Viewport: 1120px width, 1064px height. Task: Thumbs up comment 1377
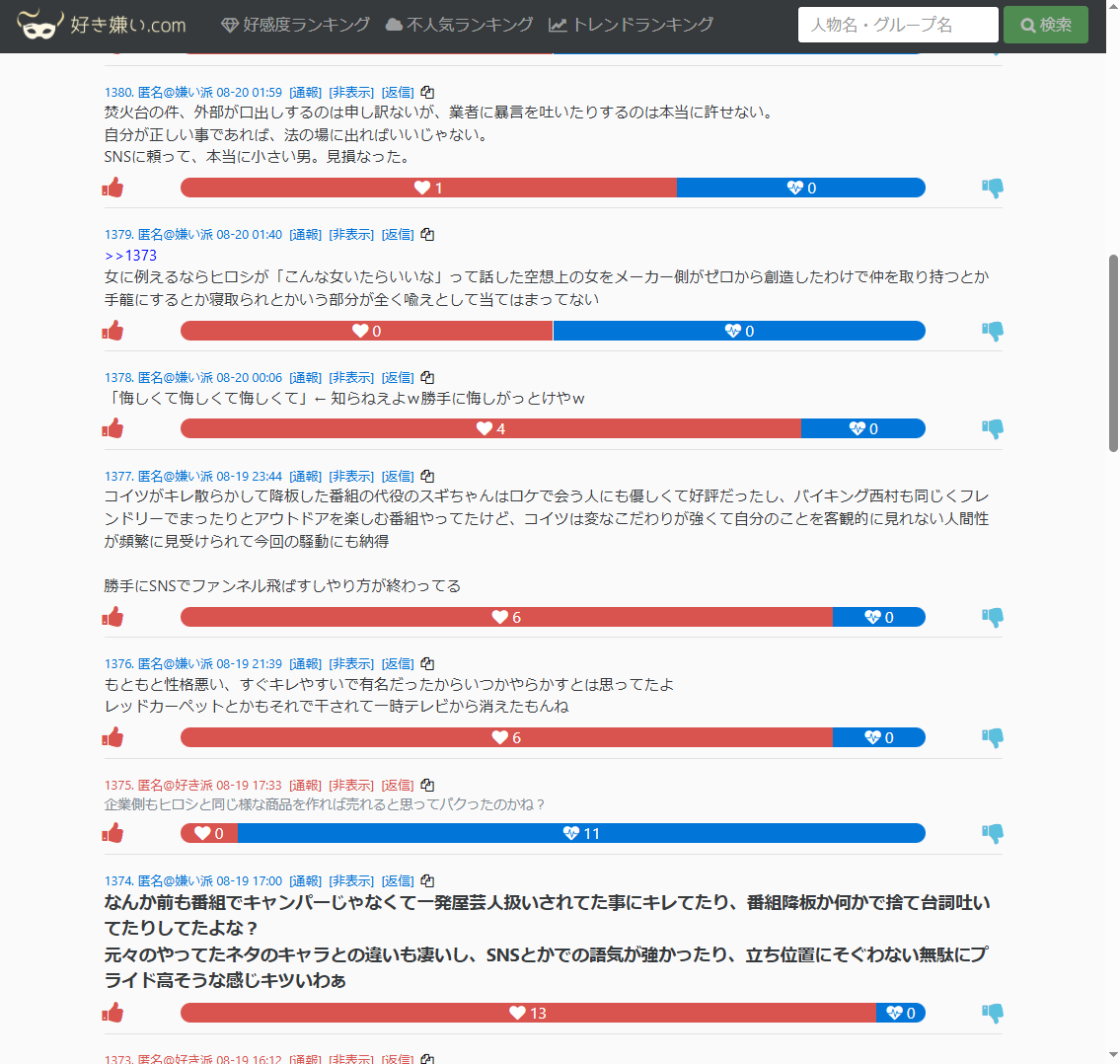pyautogui.click(x=112, y=617)
